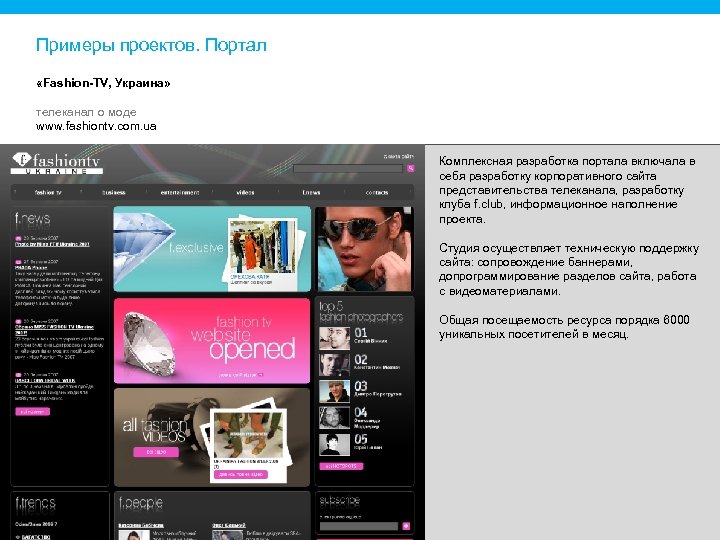Open second f.people name link

[x=229, y=525]
